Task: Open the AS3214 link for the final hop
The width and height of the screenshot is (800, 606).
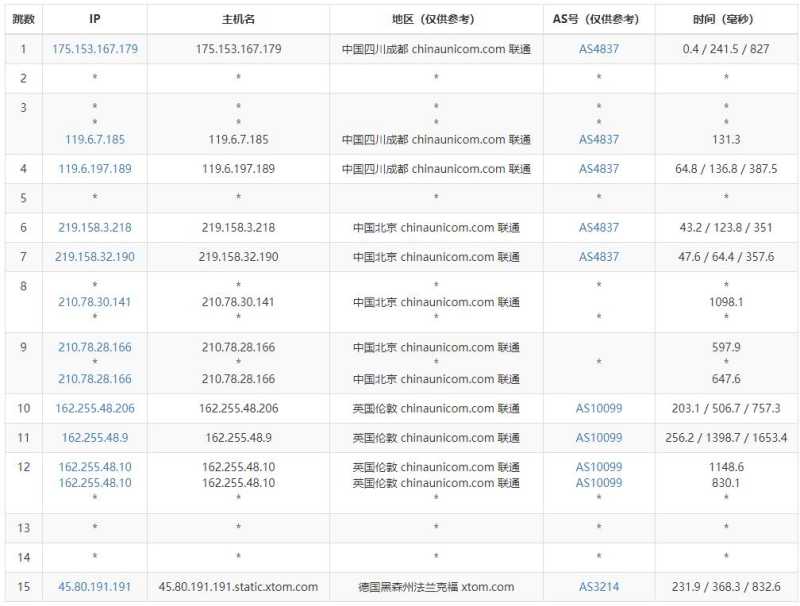Action: pos(598,587)
